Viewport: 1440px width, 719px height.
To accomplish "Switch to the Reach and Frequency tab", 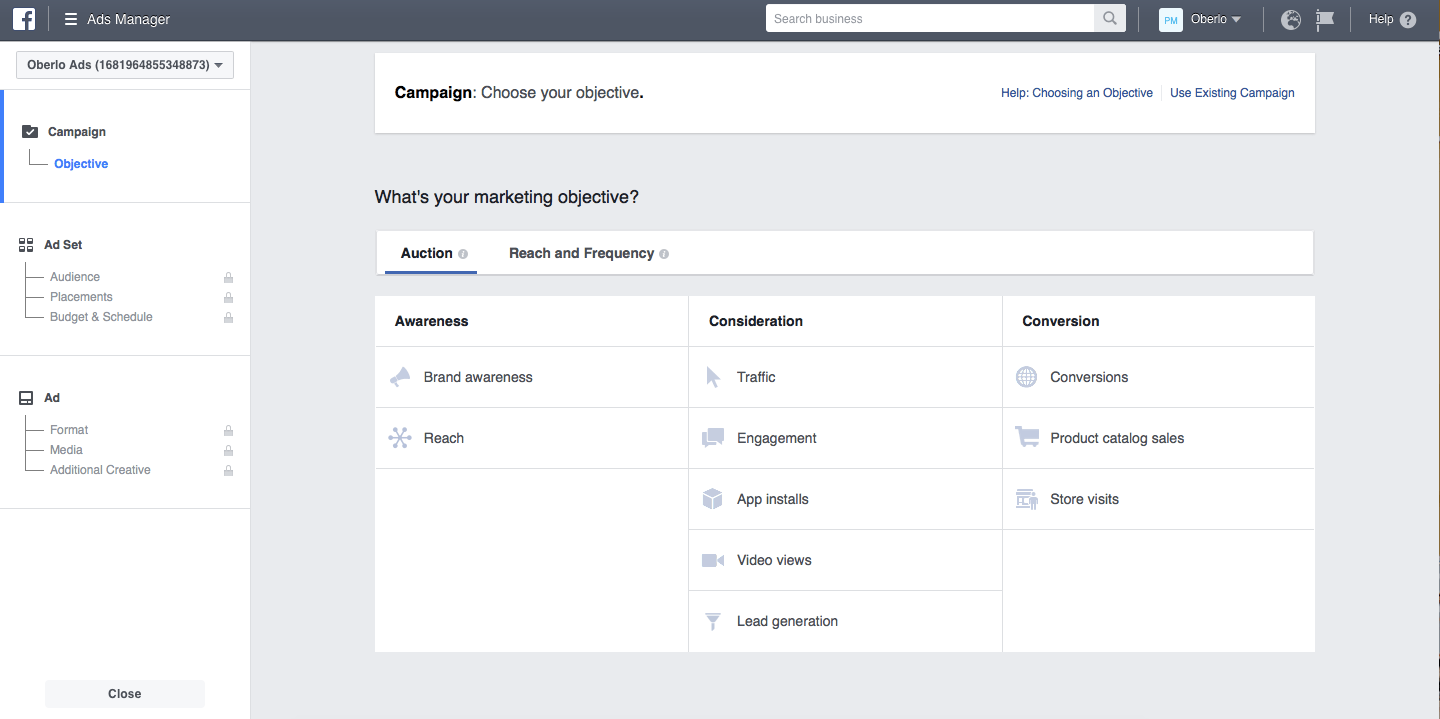I will [x=588, y=253].
